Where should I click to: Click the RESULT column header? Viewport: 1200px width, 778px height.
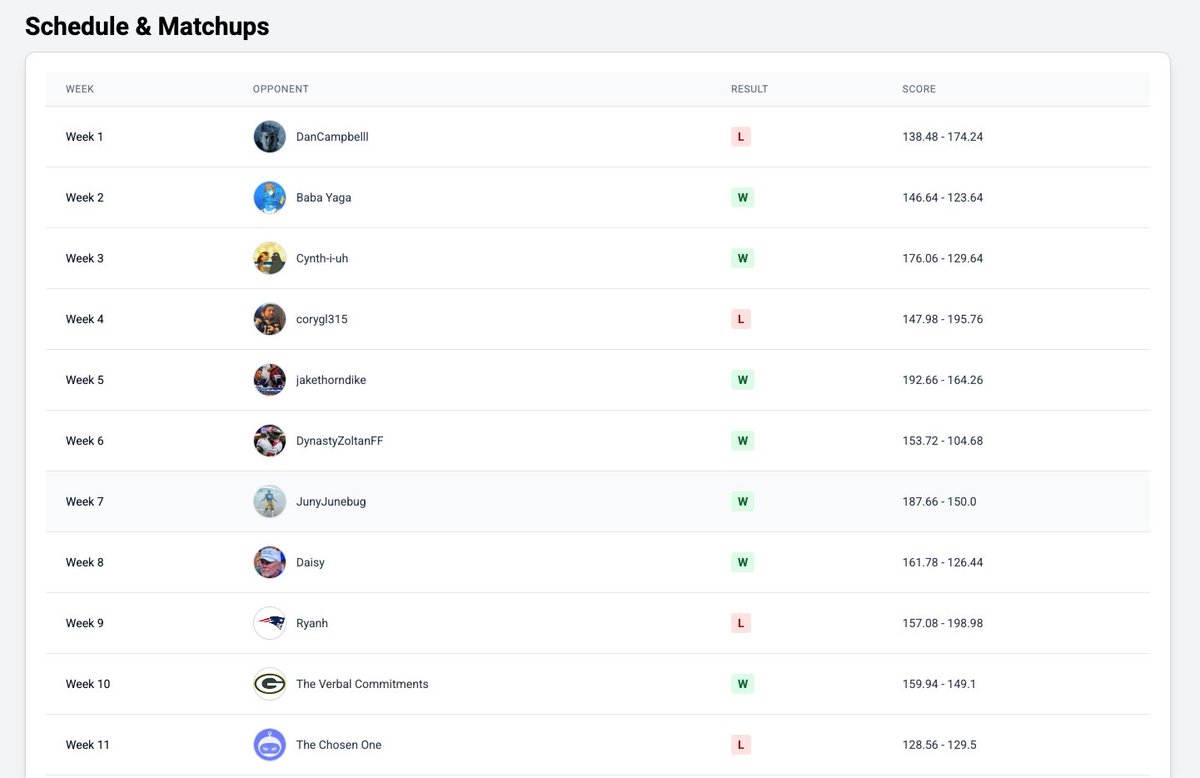point(749,89)
